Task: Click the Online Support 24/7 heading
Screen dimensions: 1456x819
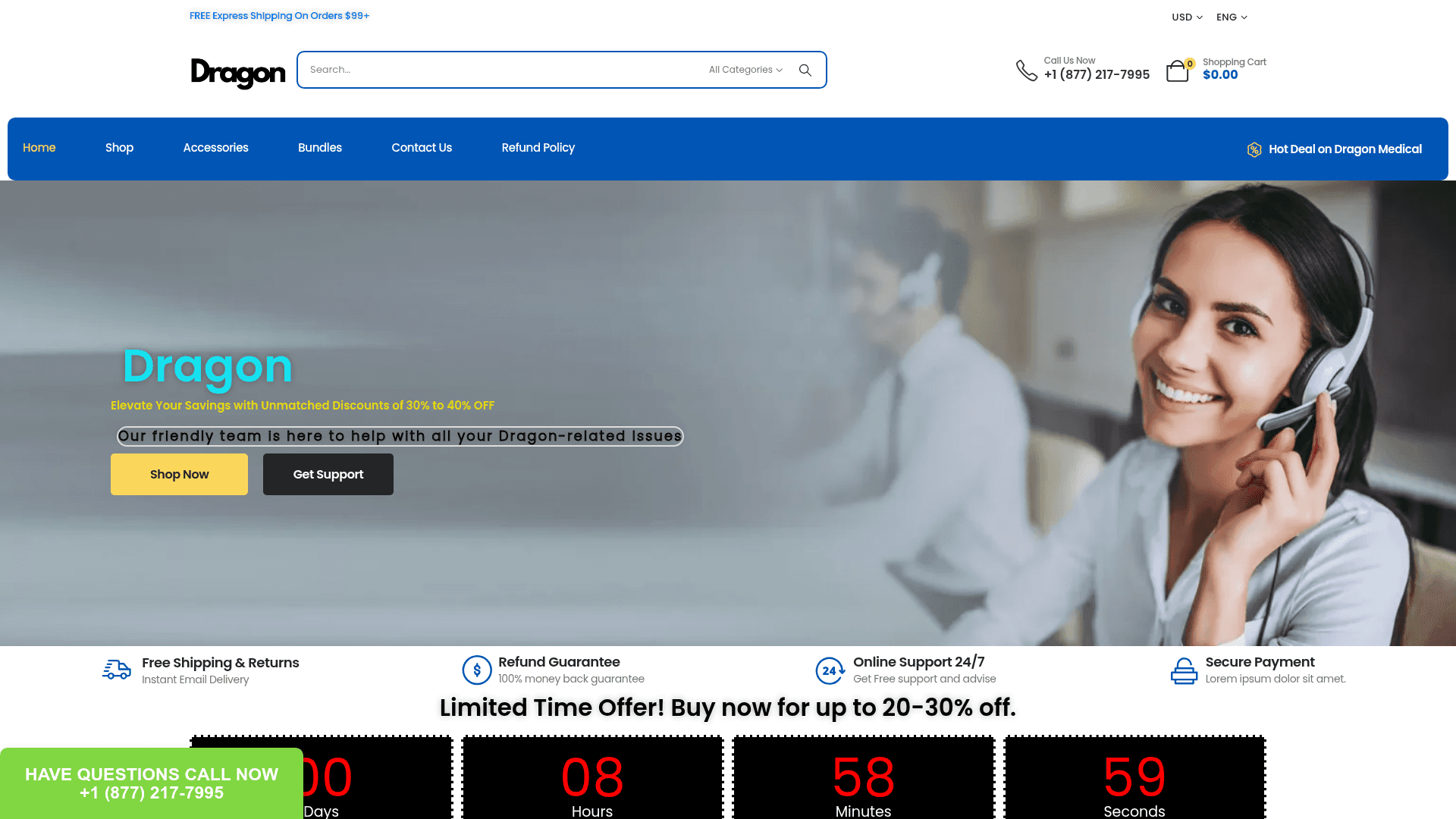Action: (919, 662)
